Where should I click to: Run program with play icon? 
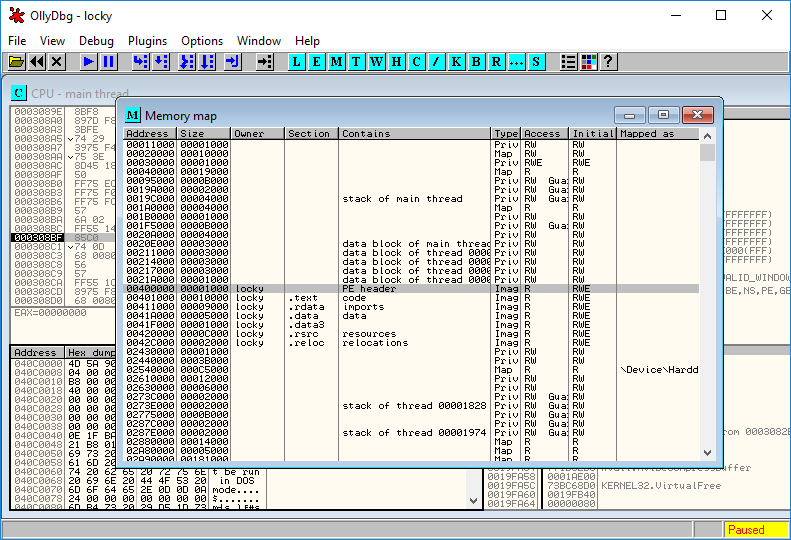tap(88, 62)
